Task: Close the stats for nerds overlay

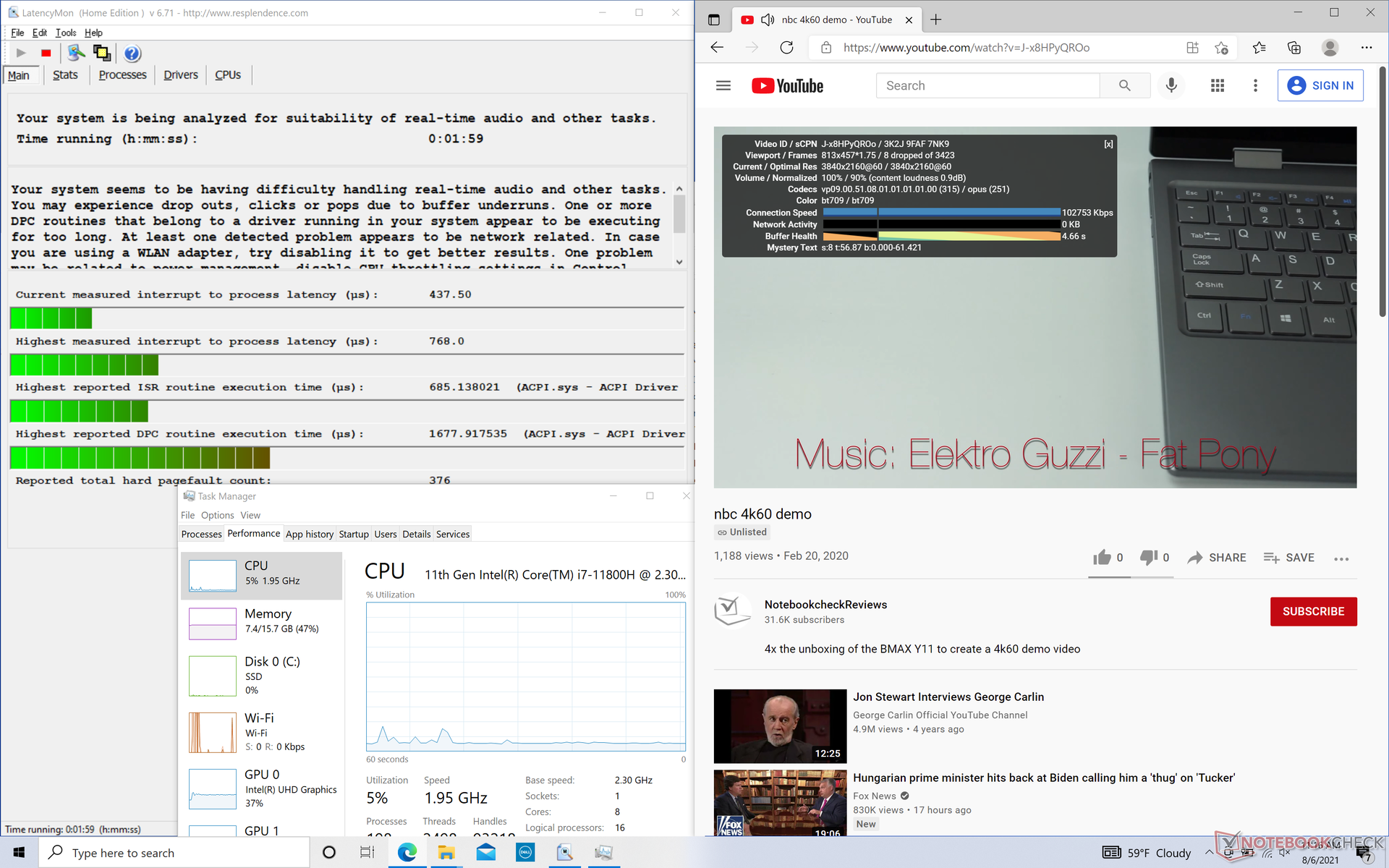Action: point(1108,145)
